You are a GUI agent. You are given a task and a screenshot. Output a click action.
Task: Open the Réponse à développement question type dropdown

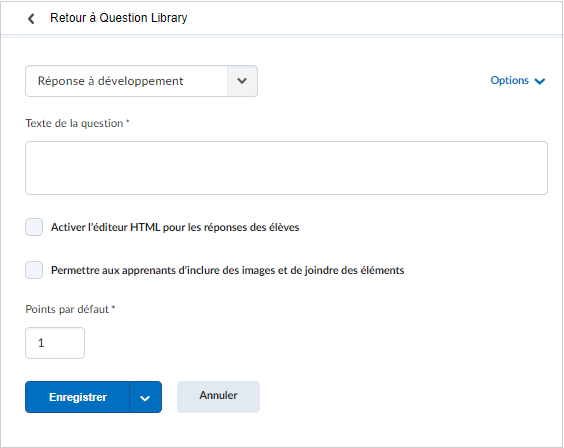(x=141, y=81)
